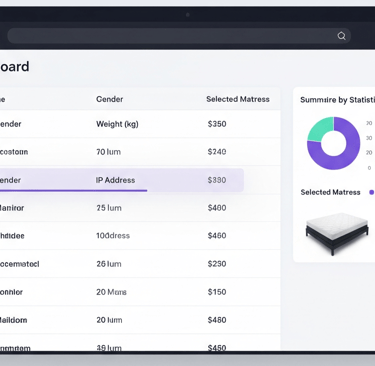Screen dimensions: 375x366
Task: Click the $460 price cell
Action: click(217, 236)
